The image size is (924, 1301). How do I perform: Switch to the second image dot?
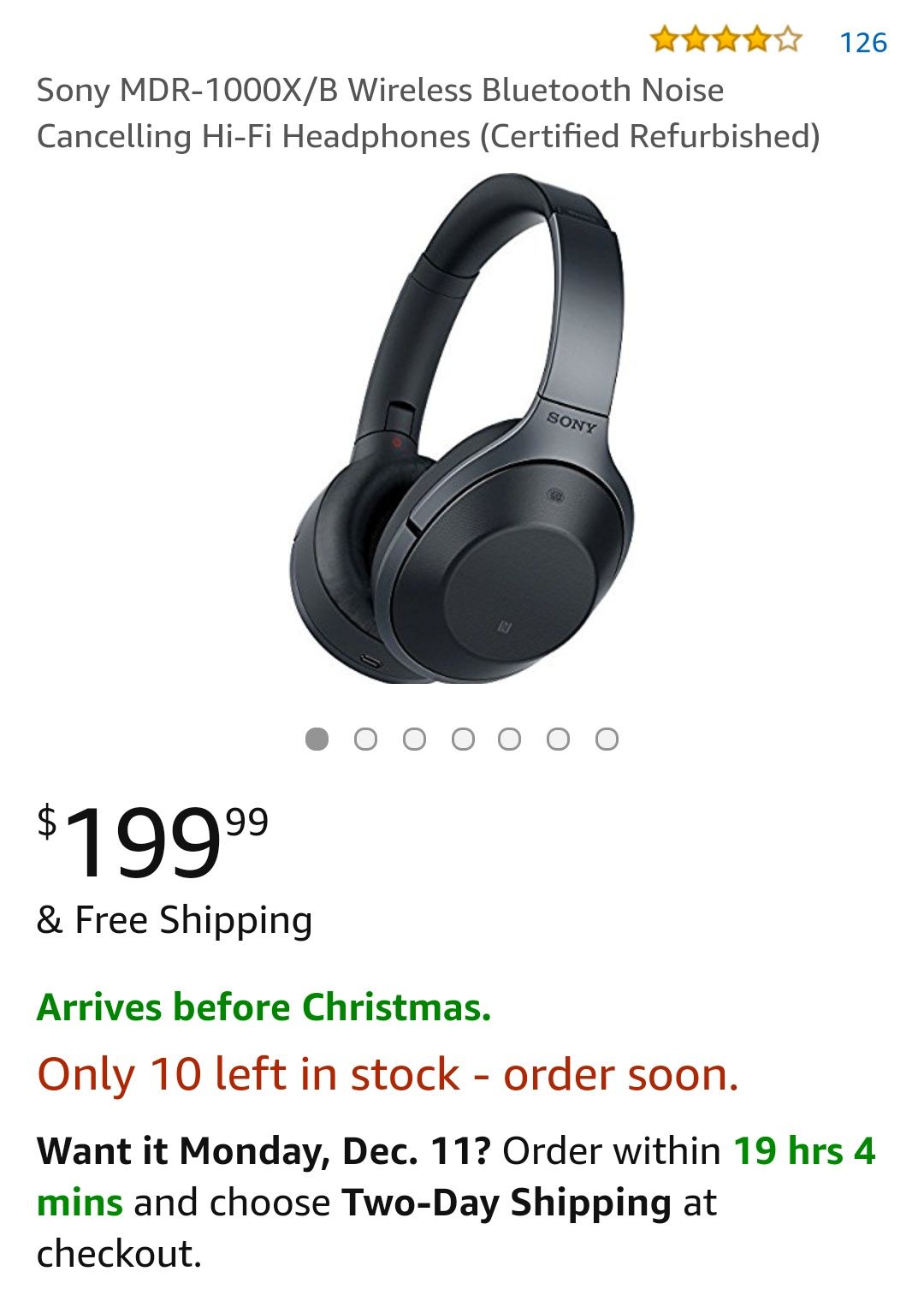point(365,739)
